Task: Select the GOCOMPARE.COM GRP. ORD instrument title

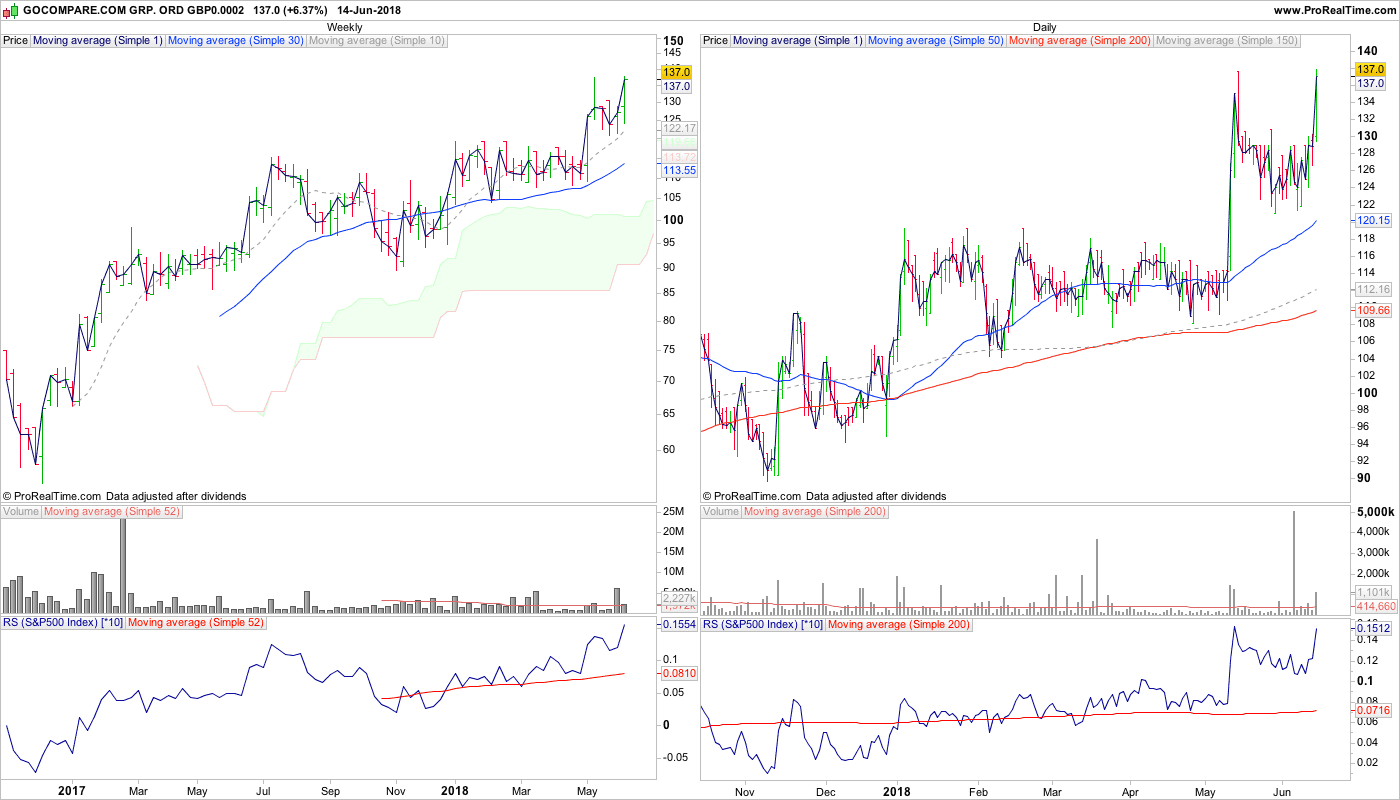Action: click(133, 10)
